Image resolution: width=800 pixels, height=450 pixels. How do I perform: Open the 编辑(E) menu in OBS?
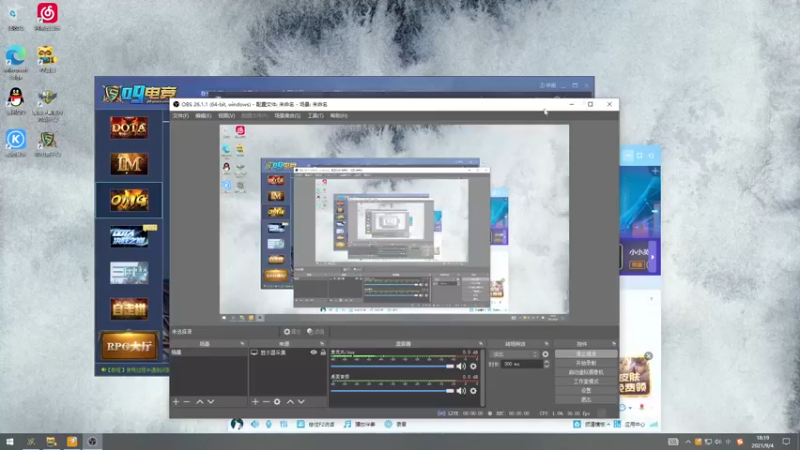click(203, 116)
